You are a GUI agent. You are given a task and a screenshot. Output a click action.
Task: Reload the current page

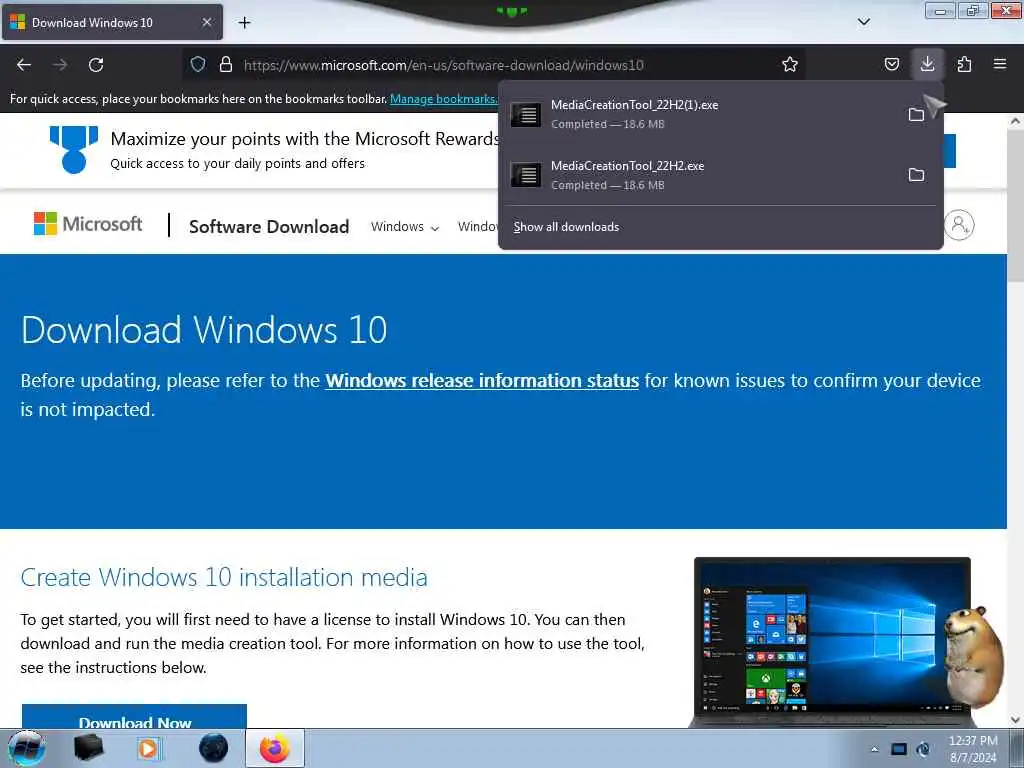[x=96, y=65]
